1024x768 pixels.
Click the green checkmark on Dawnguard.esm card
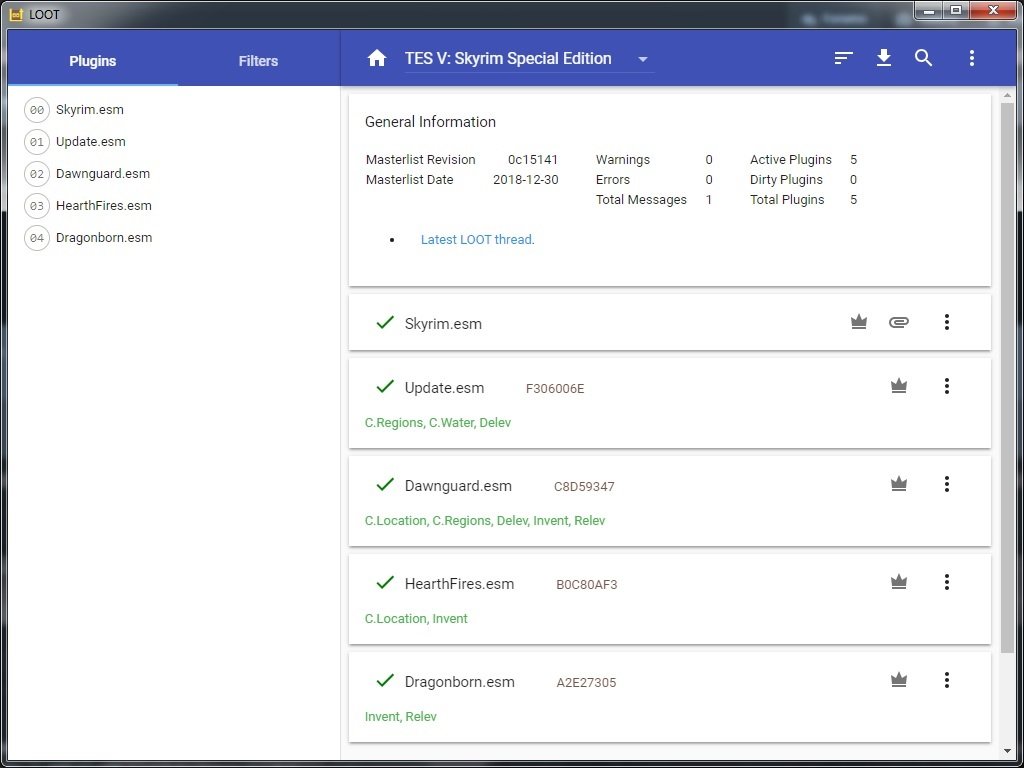click(385, 484)
